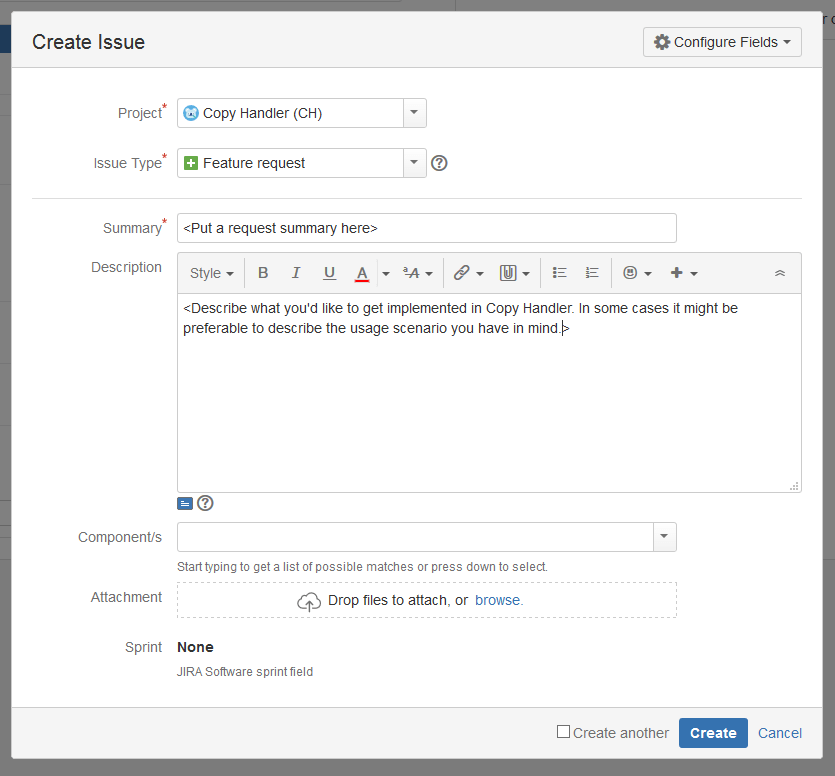This screenshot has height=776, width=835.
Task: Open the emoji insert menu
Action: pyautogui.click(x=631, y=272)
